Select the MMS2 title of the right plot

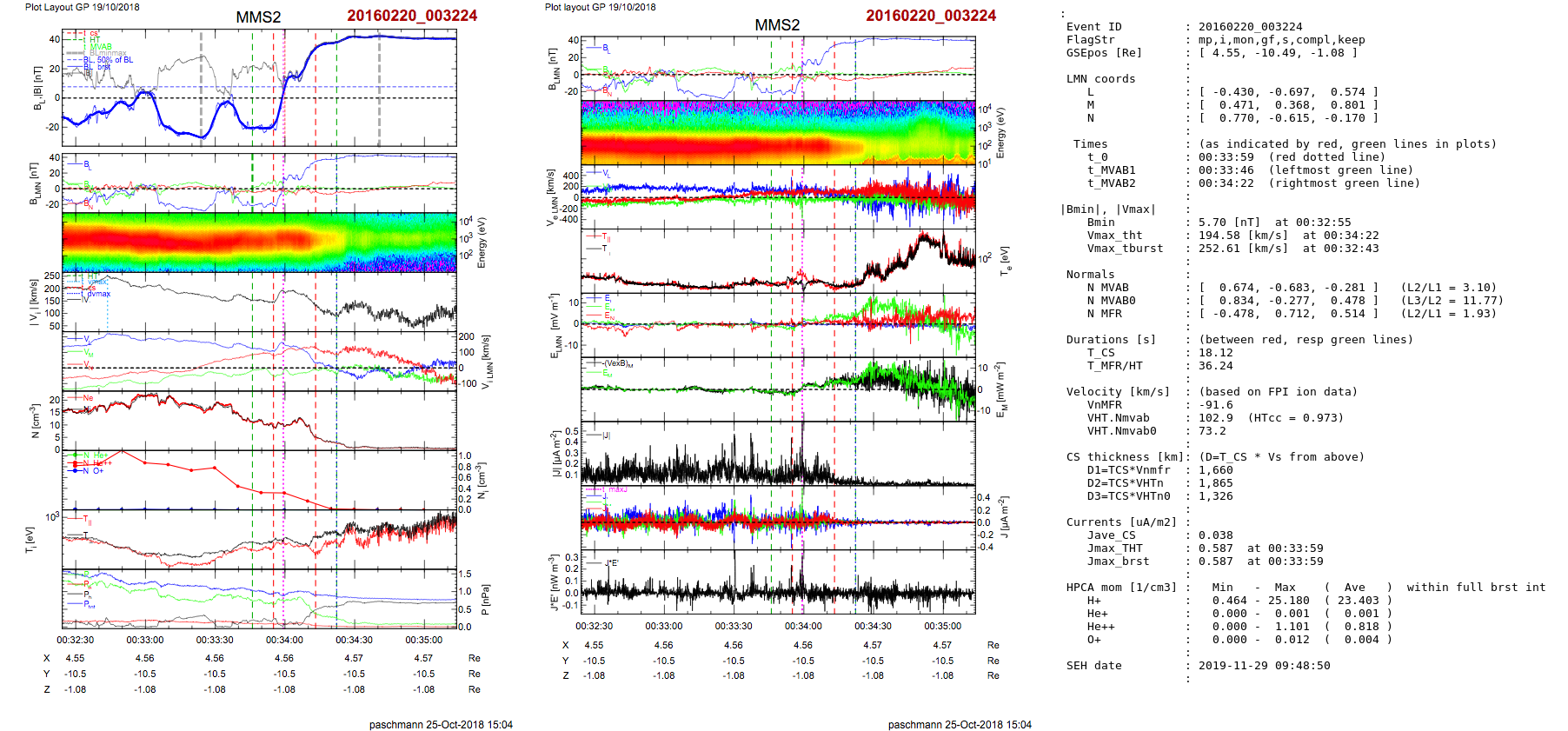tap(777, 25)
